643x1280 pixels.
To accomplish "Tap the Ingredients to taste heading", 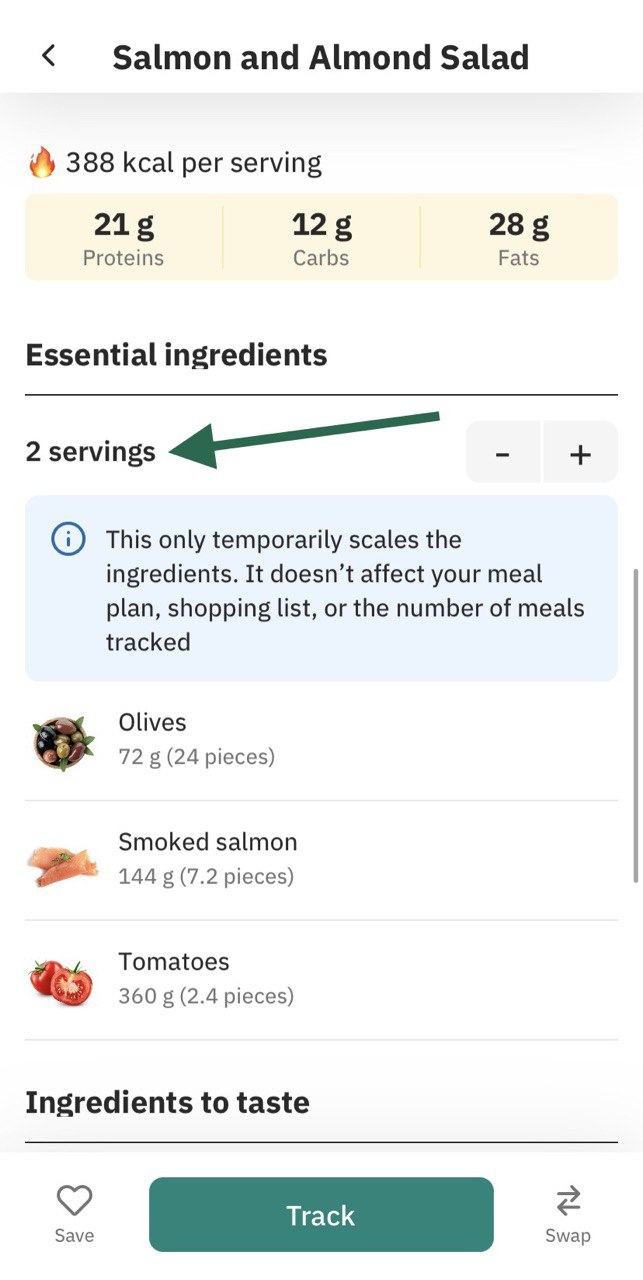I will [167, 1102].
